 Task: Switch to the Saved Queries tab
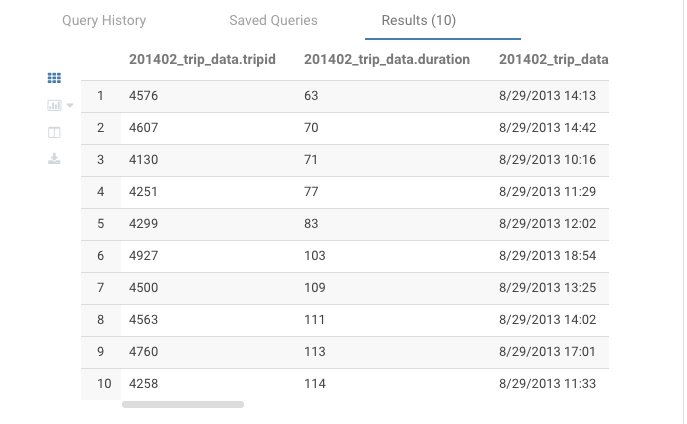click(x=273, y=20)
